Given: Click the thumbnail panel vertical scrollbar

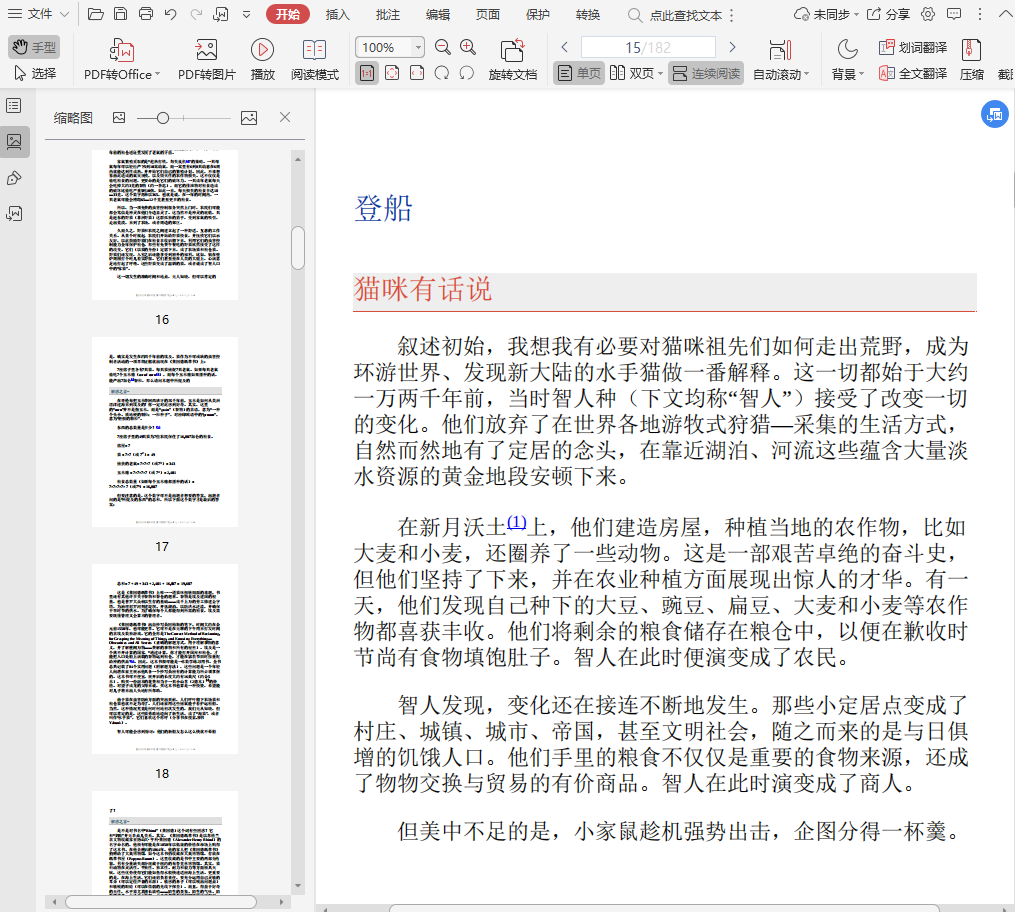Looking at the screenshot, I should pyautogui.click(x=298, y=247).
